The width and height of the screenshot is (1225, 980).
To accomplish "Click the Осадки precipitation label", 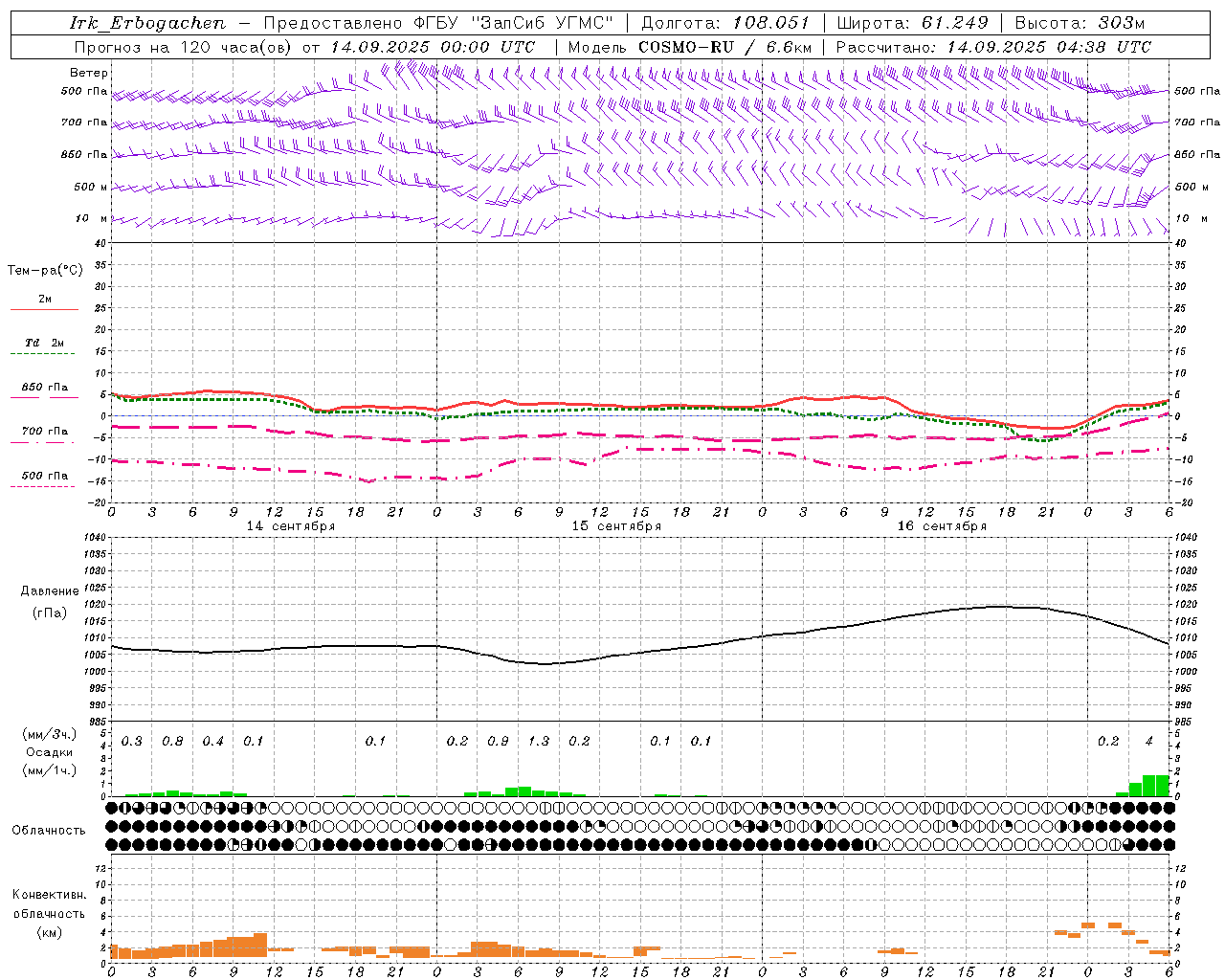I will pyautogui.click(x=49, y=752).
